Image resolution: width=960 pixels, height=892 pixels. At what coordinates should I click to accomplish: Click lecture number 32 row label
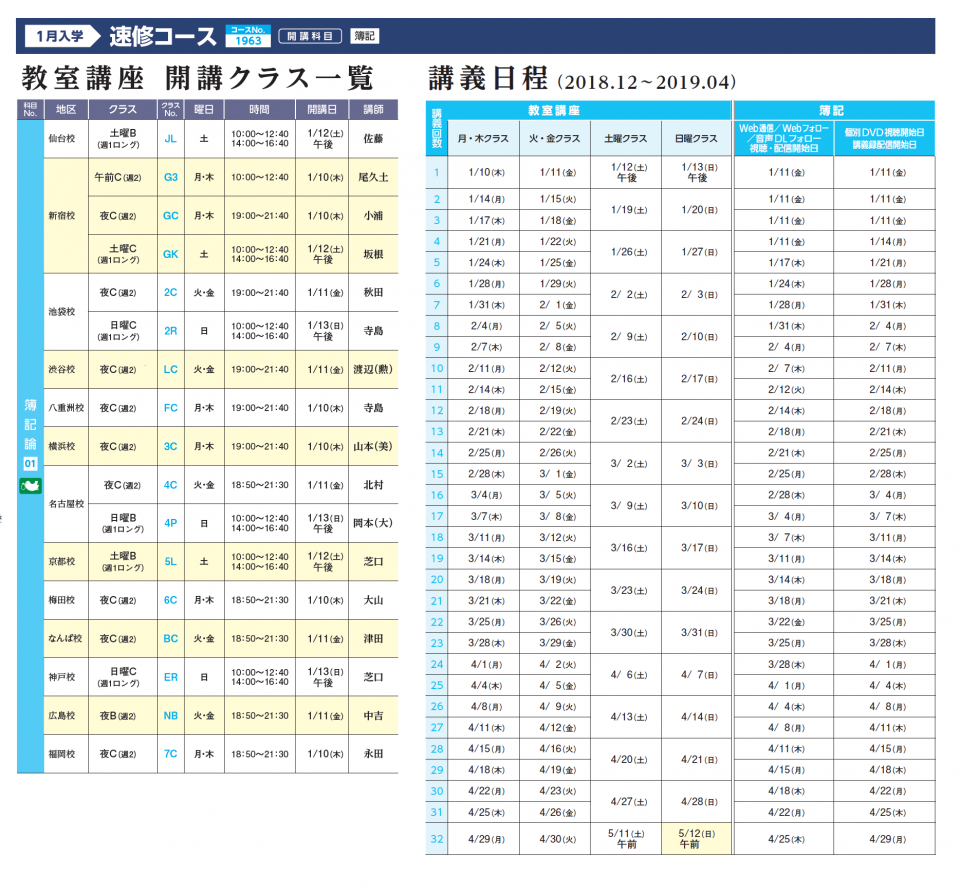(436, 838)
